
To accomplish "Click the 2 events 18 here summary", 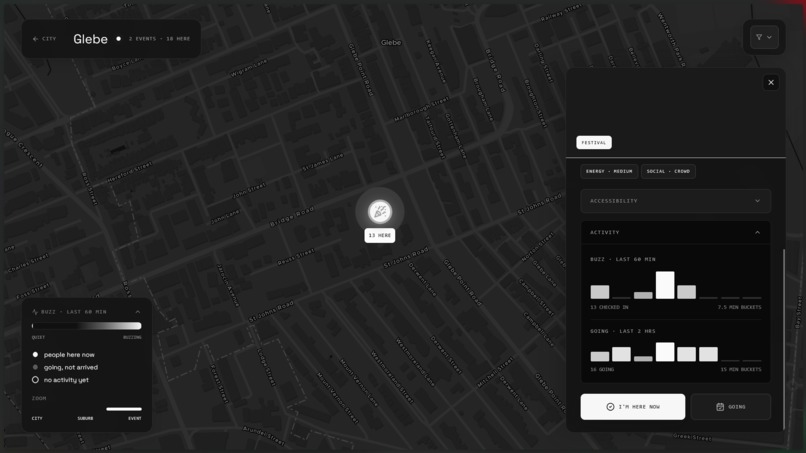I will click(x=159, y=39).
